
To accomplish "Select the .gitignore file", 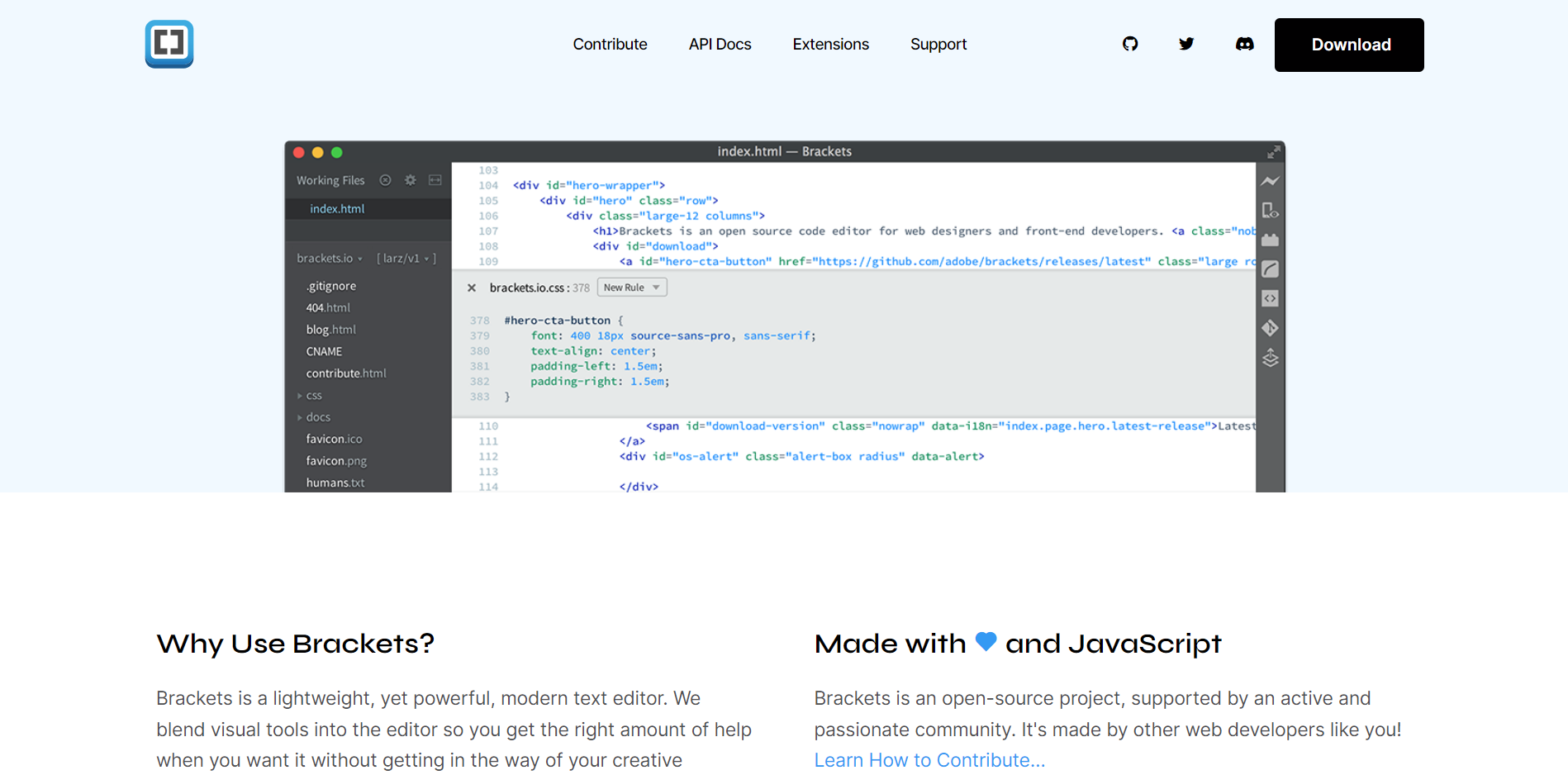I will click(331, 286).
